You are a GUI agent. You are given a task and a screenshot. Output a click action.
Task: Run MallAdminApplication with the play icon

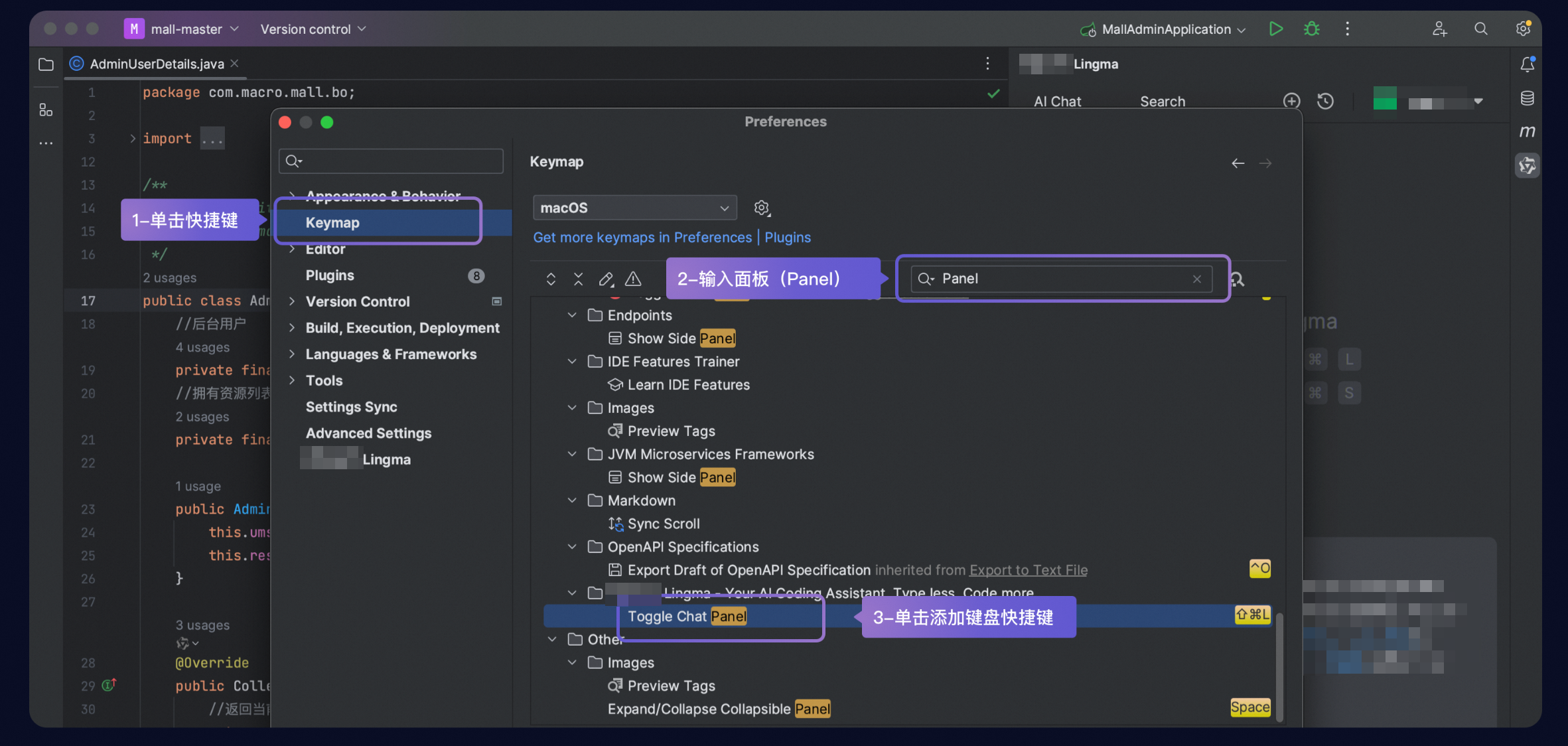point(1275,29)
